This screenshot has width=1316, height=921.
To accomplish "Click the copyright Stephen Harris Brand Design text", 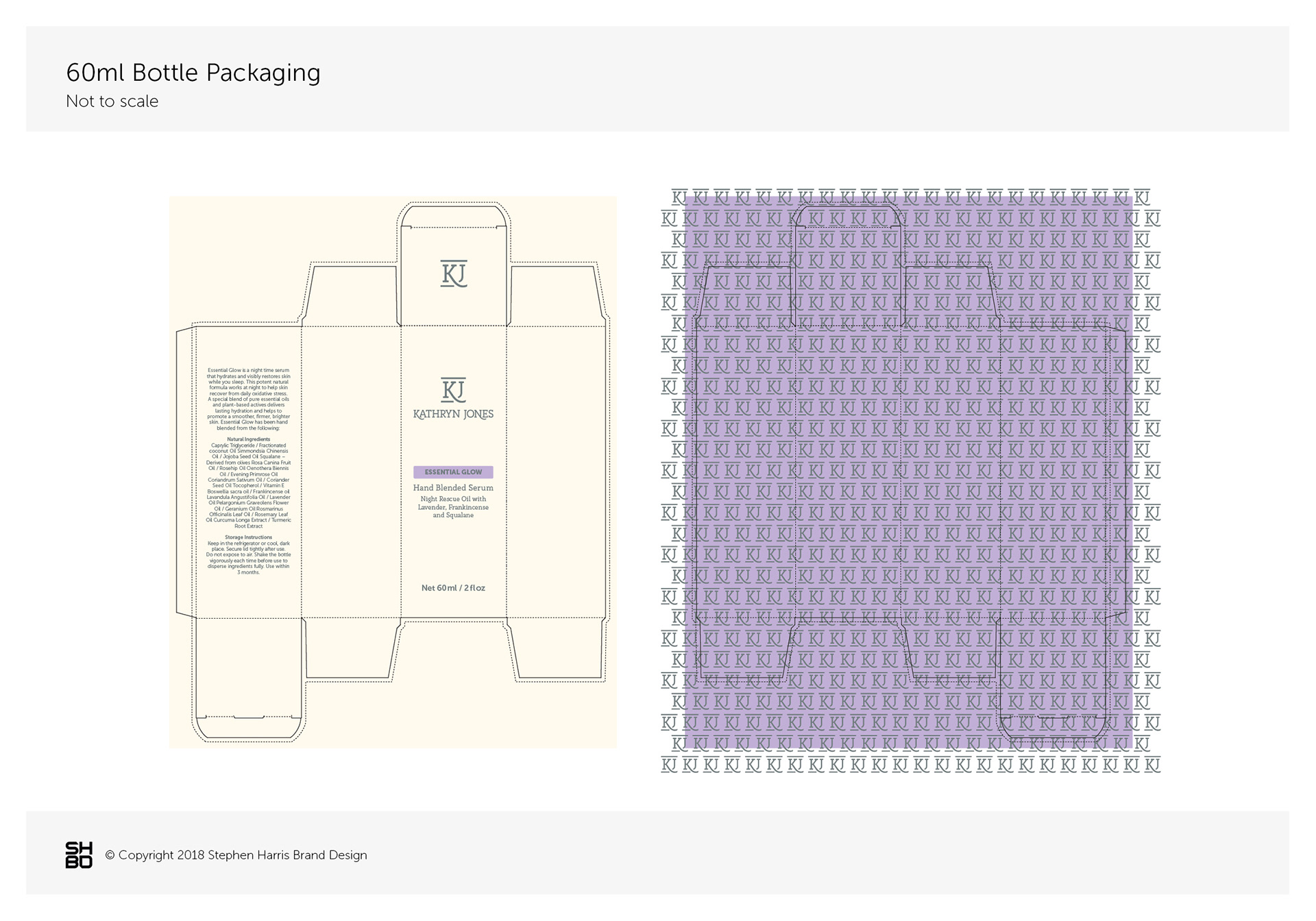I will point(236,855).
